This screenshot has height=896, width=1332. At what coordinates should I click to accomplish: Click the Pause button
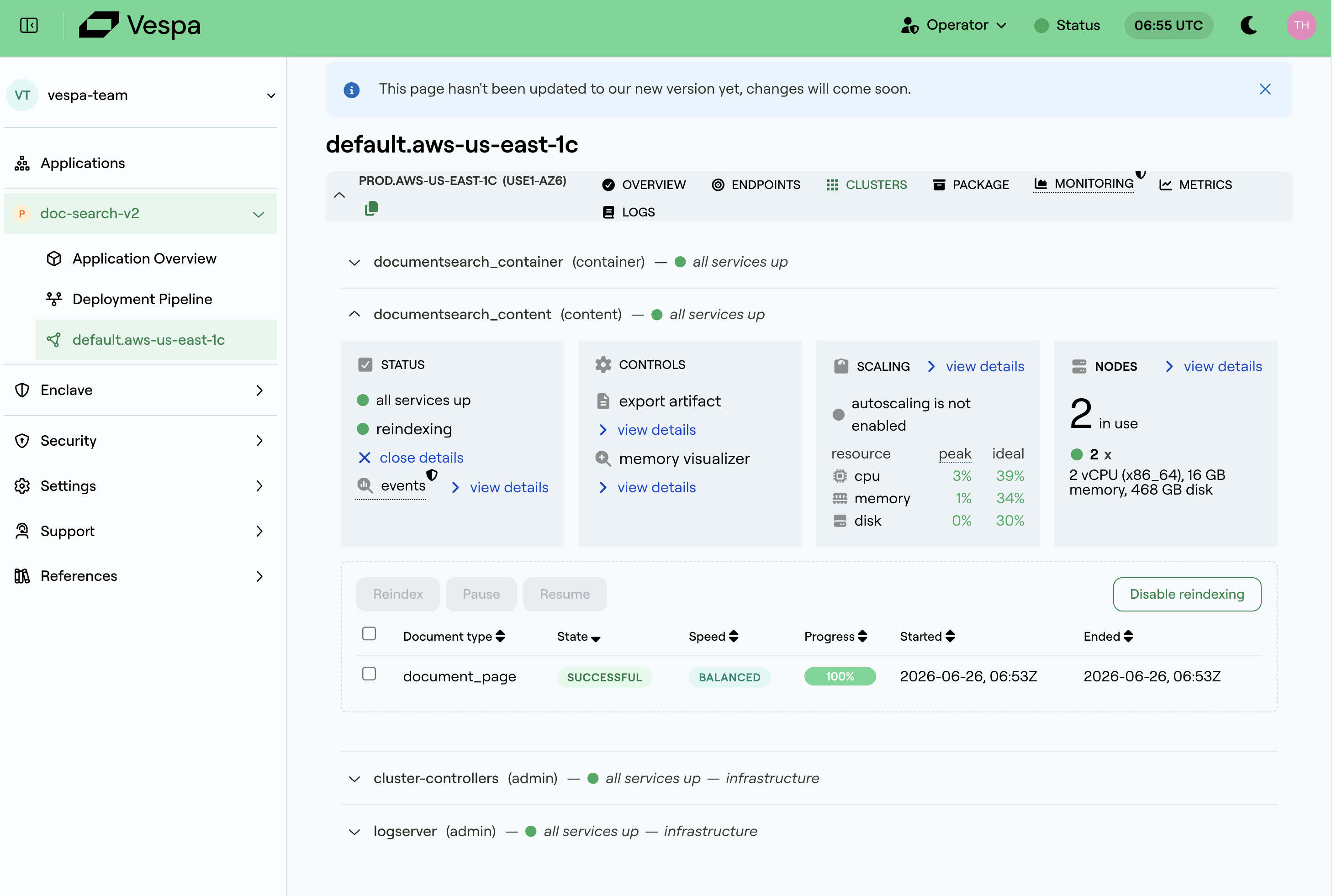click(x=481, y=594)
